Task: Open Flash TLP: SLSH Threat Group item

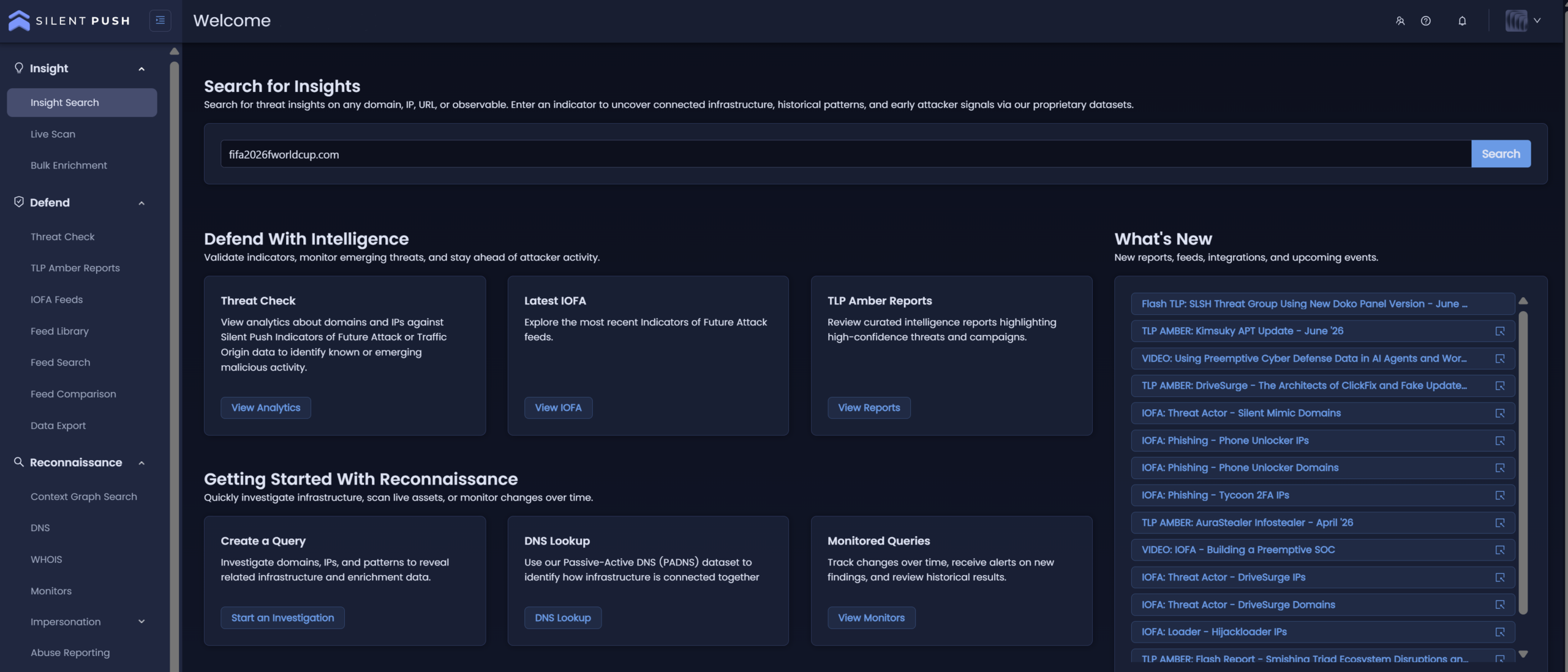Action: (x=1323, y=304)
